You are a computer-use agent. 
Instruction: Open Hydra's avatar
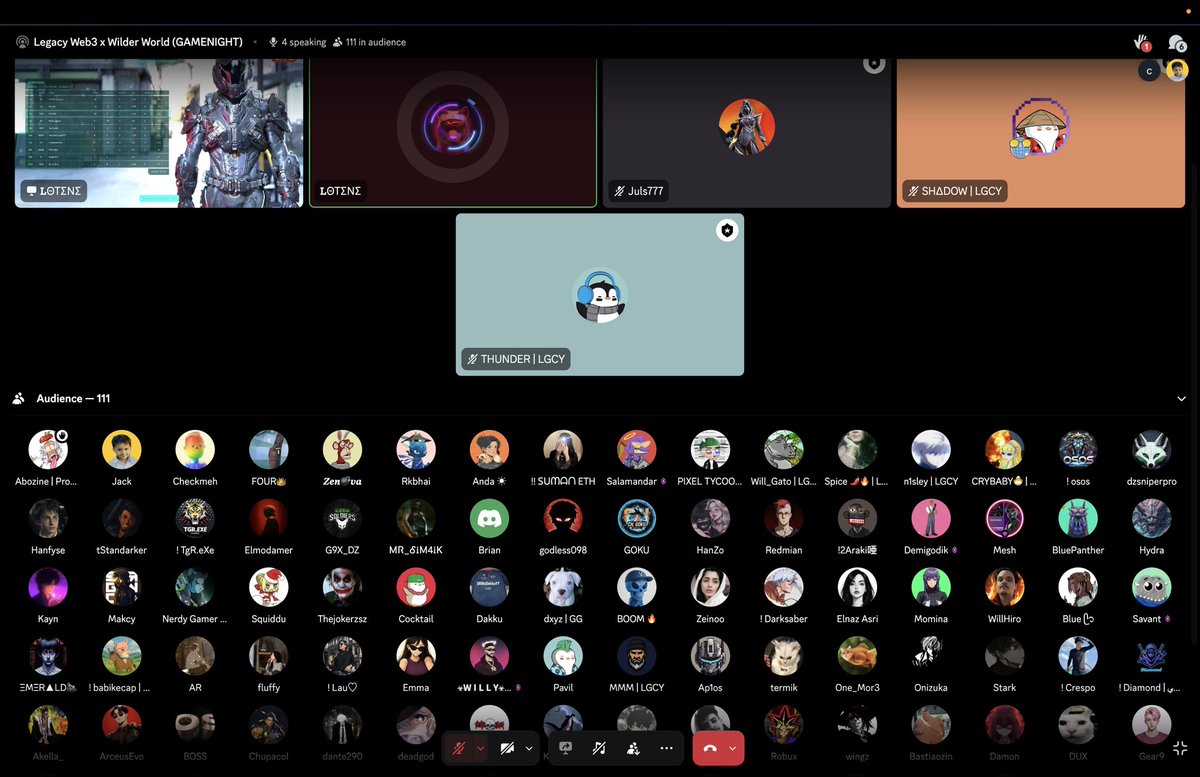pos(1151,519)
